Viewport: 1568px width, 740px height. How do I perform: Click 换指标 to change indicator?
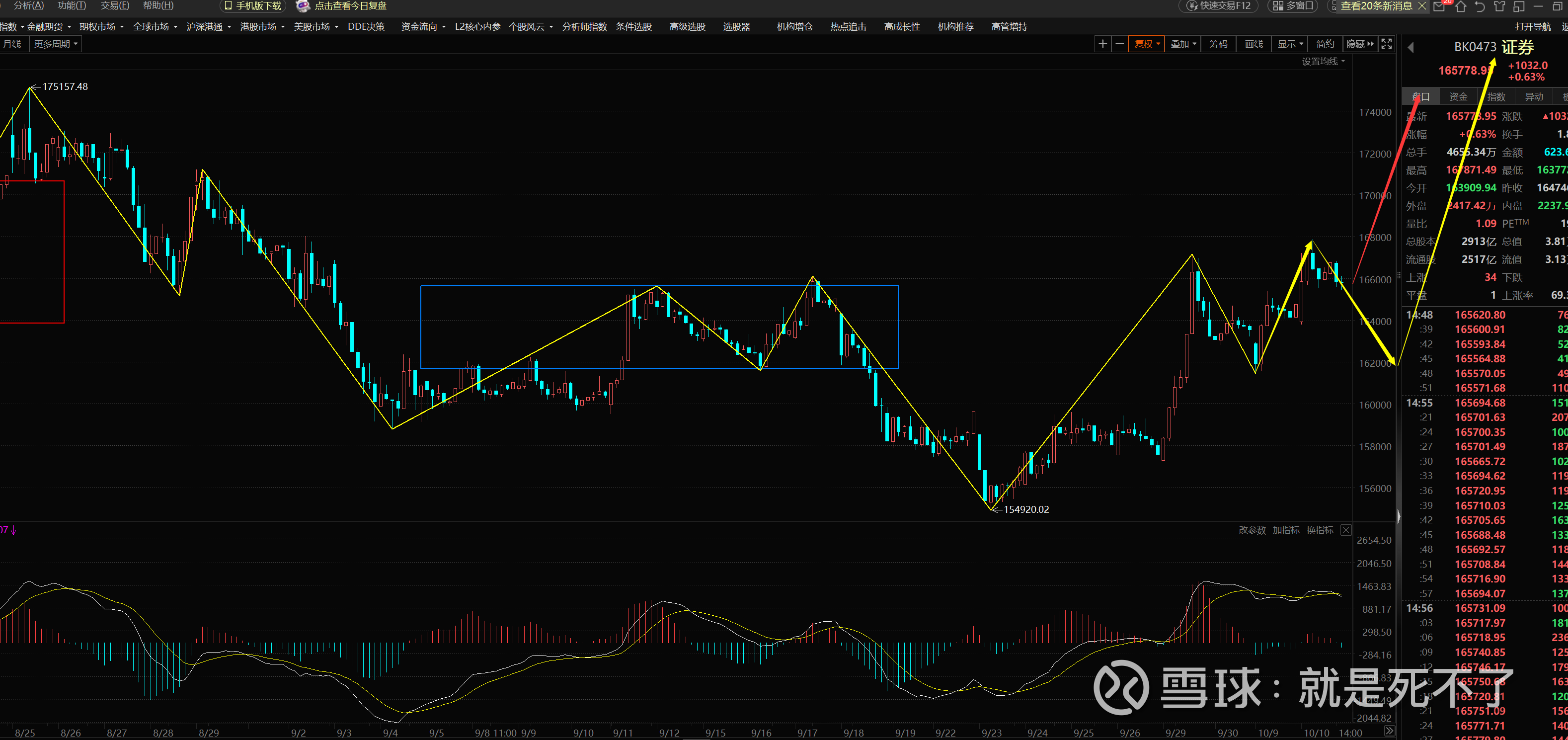click(x=1320, y=530)
